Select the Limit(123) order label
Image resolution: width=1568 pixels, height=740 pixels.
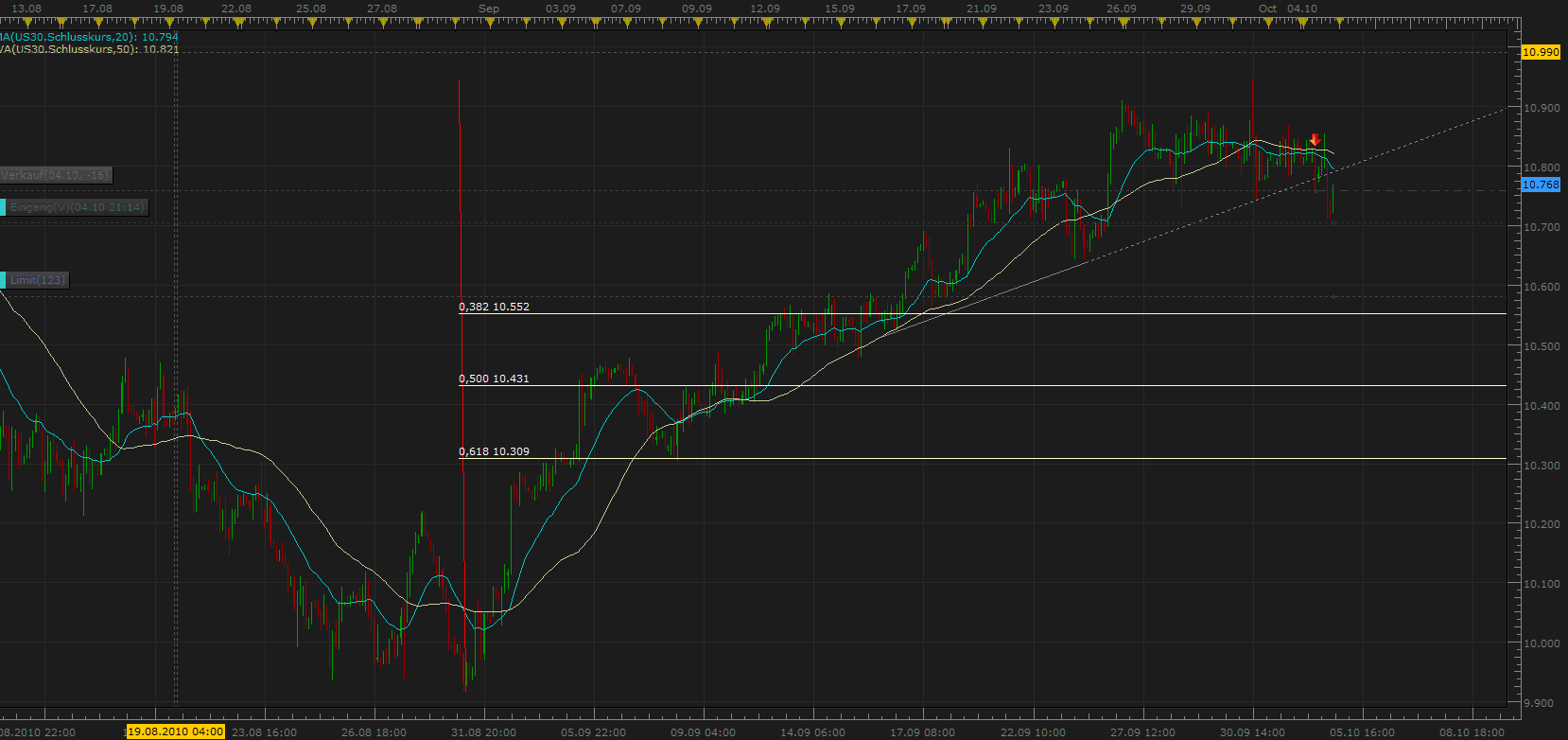point(37,280)
